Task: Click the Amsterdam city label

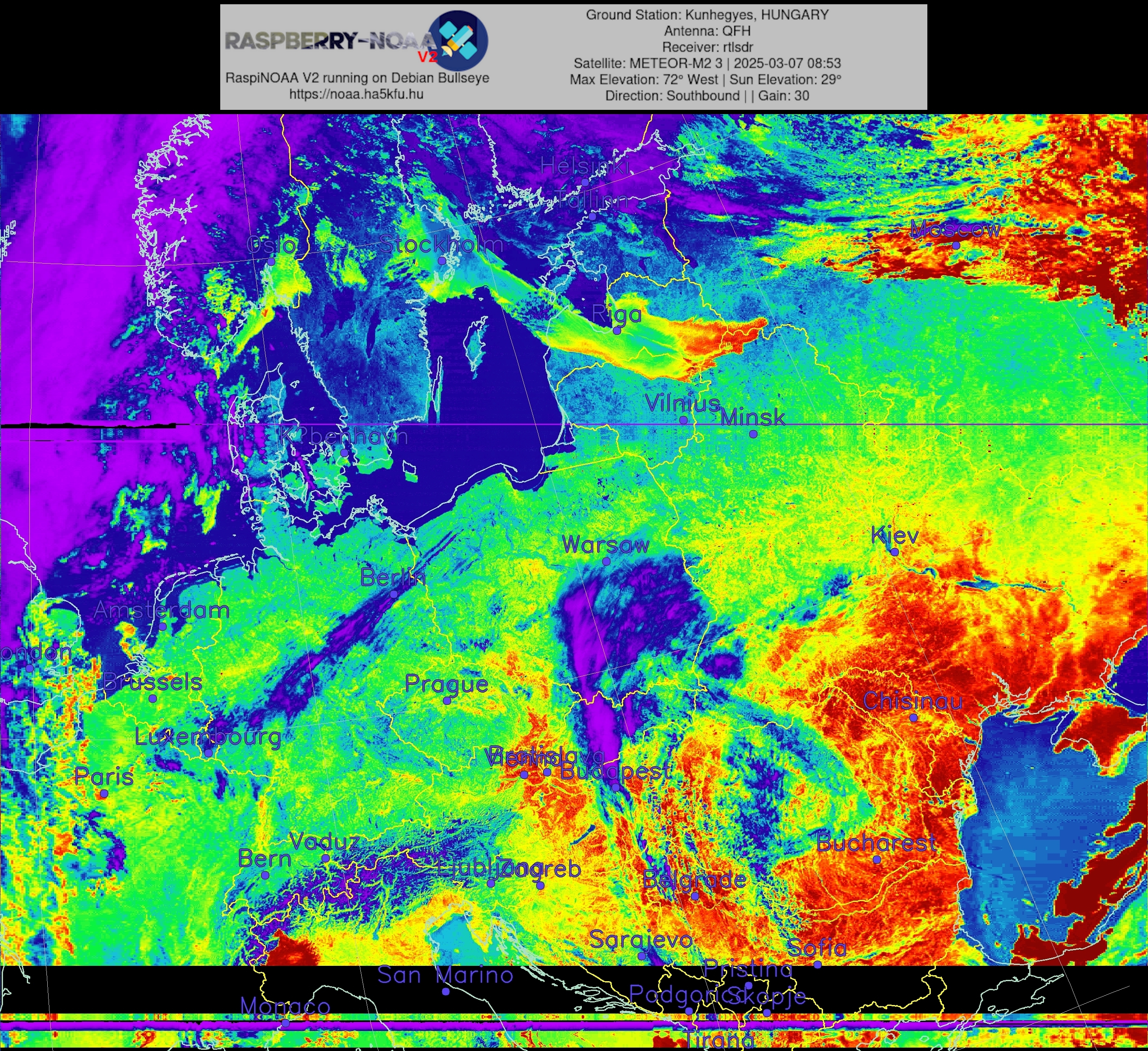Action: click(162, 610)
